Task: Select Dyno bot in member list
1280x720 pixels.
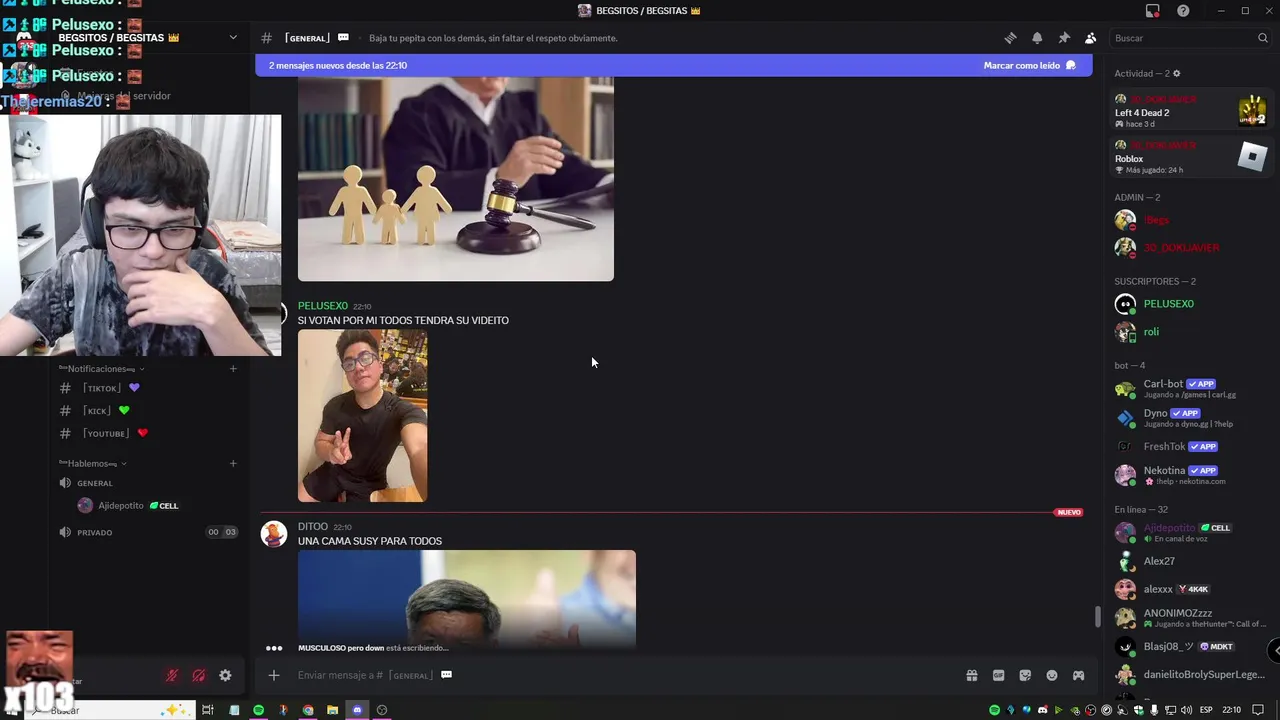Action: tap(1188, 417)
